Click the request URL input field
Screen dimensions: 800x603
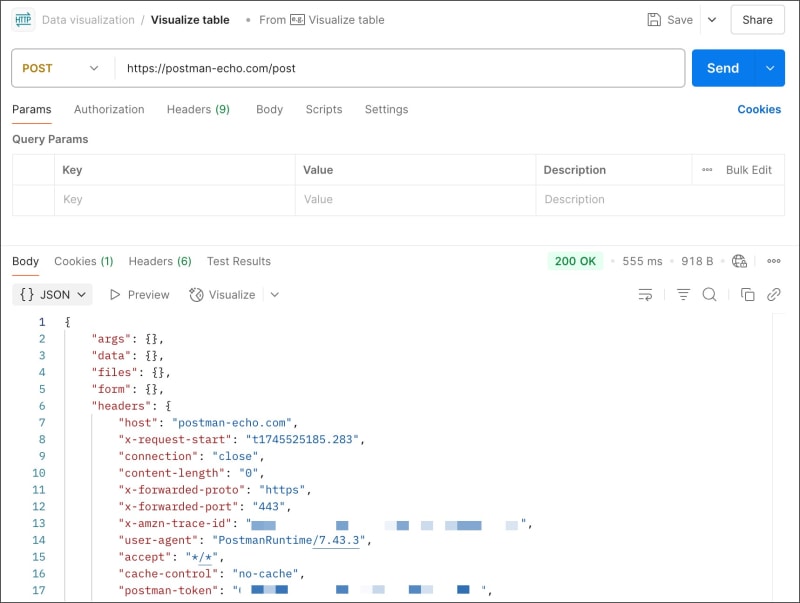pos(399,68)
